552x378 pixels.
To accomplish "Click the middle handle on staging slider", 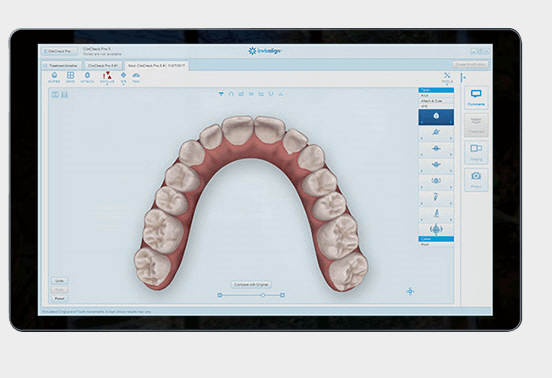I will (x=263, y=295).
